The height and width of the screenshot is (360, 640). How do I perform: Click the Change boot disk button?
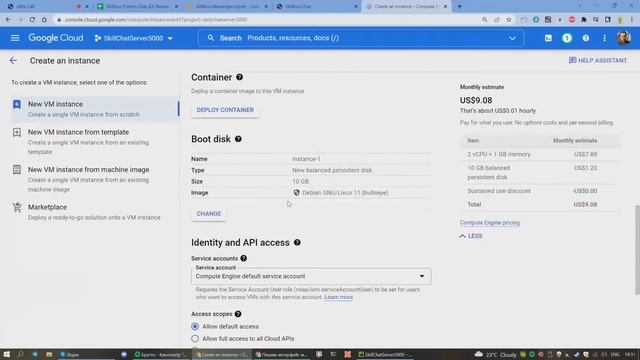click(209, 213)
